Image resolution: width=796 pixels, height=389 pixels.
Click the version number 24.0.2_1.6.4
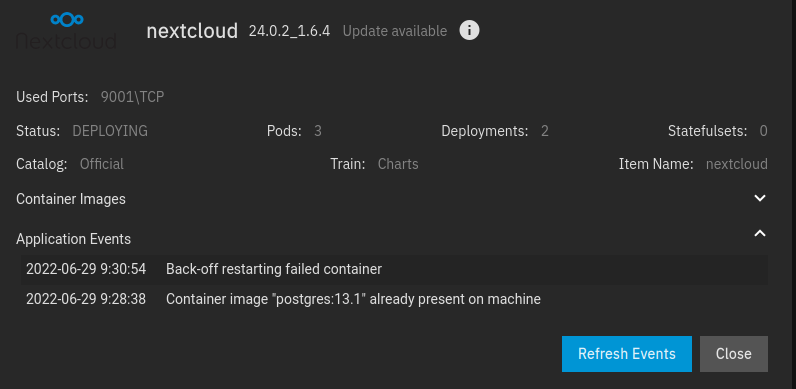click(x=289, y=31)
